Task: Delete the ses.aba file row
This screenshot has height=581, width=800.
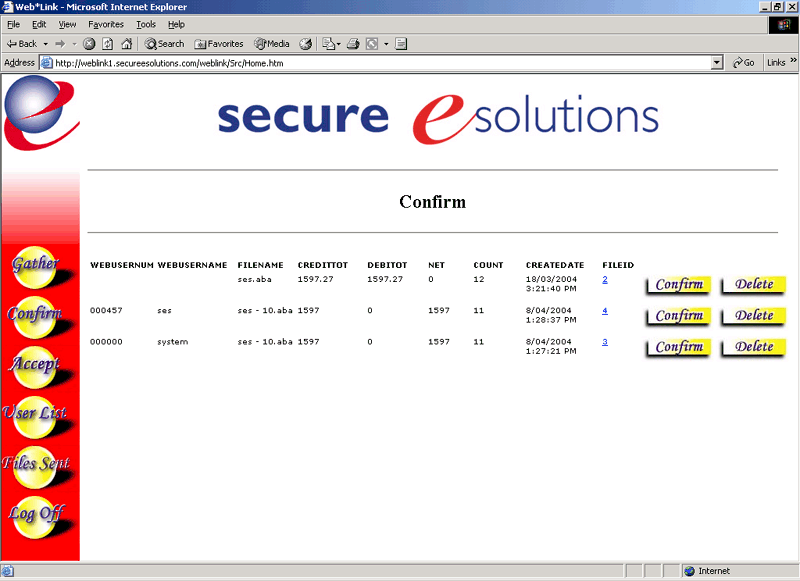Action: (753, 285)
